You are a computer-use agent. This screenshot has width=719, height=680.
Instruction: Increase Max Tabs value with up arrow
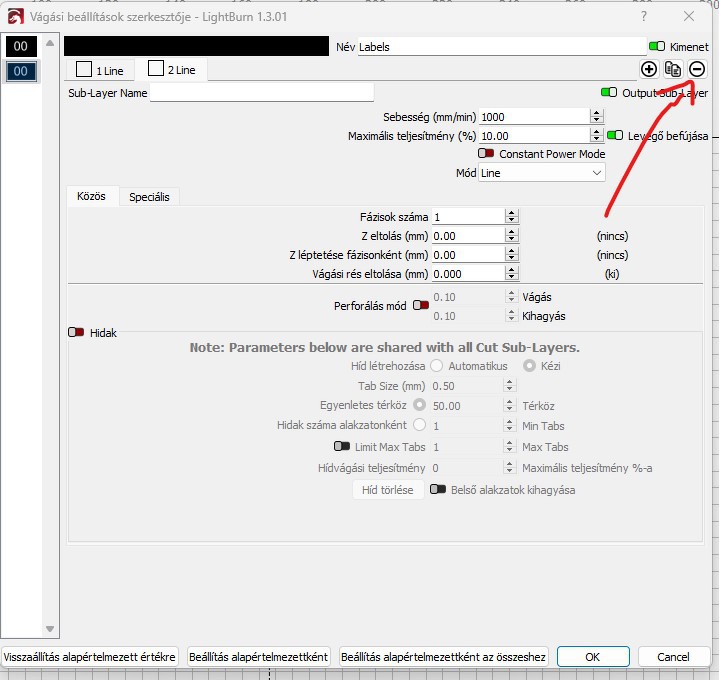coord(509,443)
